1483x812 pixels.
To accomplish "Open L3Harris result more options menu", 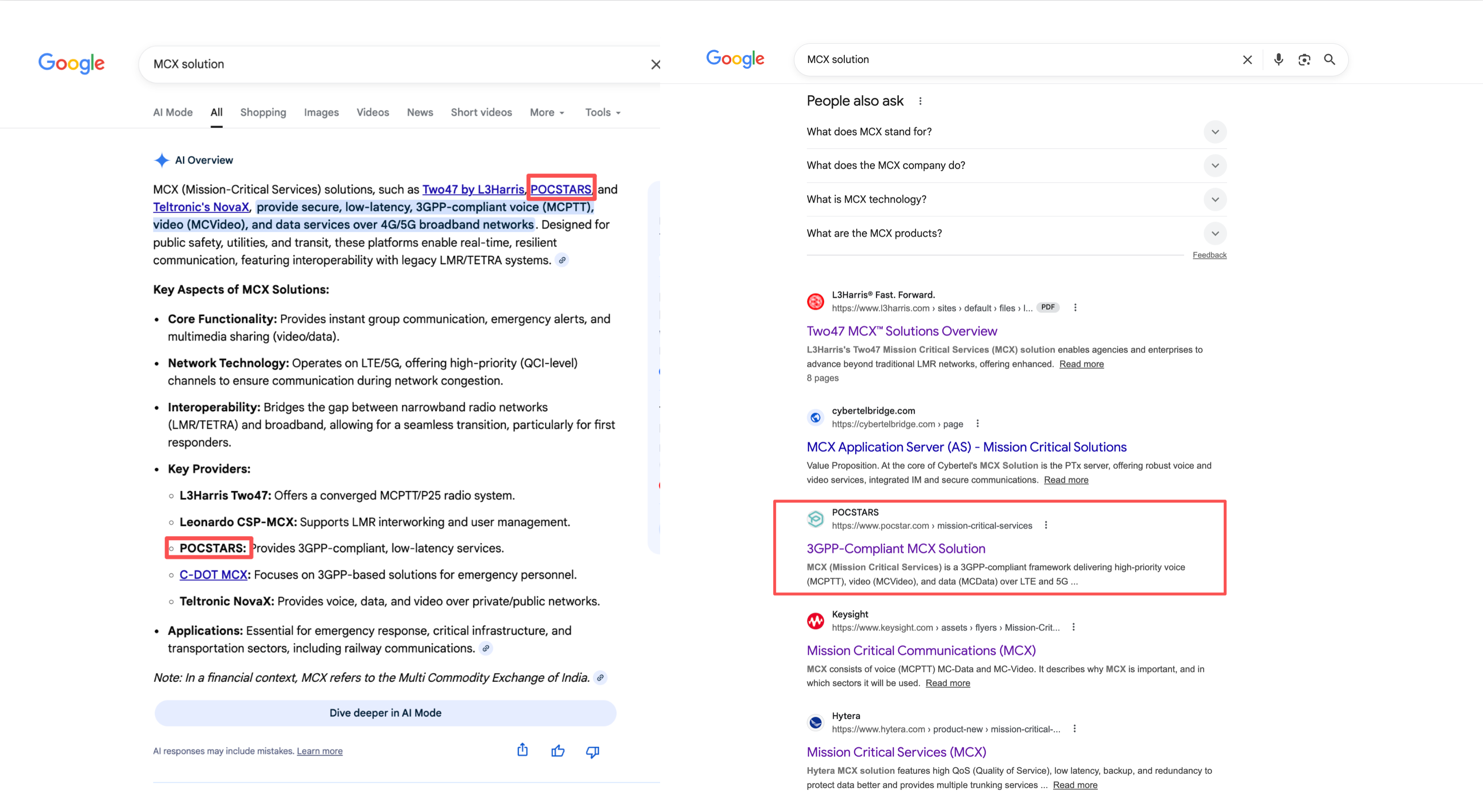I will coord(1075,308).
